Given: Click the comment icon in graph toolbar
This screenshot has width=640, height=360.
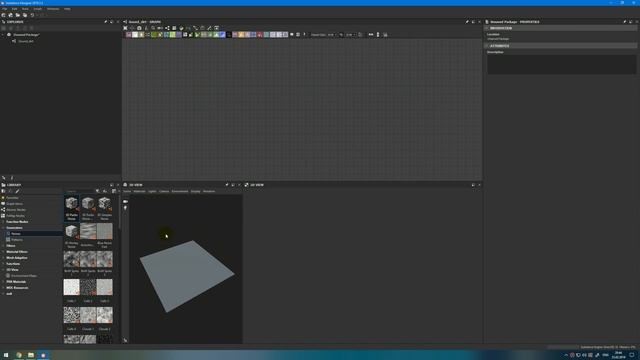Looking at the screenshot, I should (292, 35).
